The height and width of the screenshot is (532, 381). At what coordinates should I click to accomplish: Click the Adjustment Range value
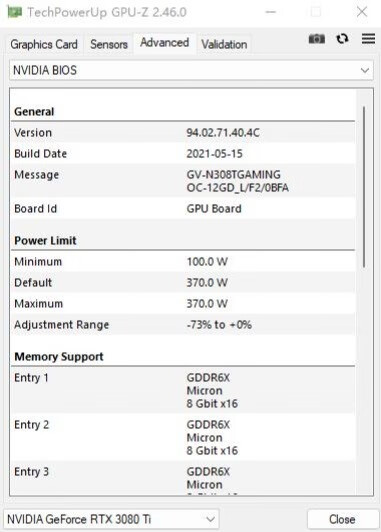point(219,325)
